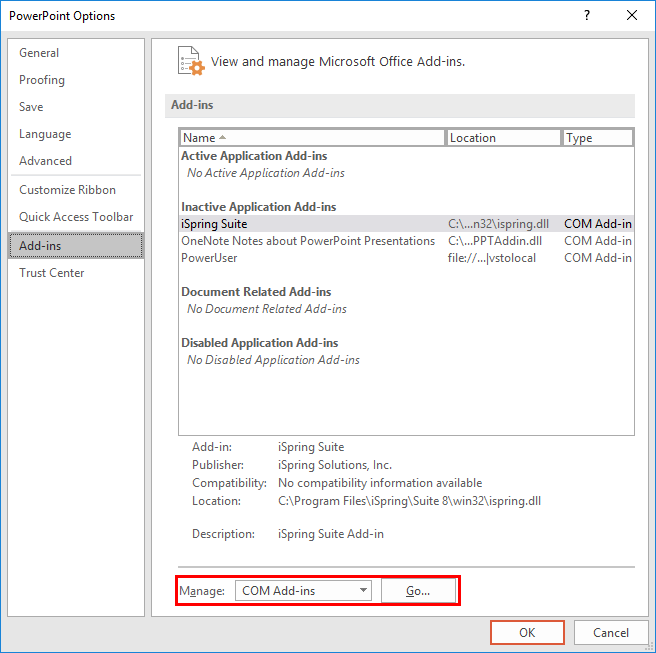Click the iSpring Suite Add-in description text
This screenshot has width=656, height=653.
tap(331, 534)
